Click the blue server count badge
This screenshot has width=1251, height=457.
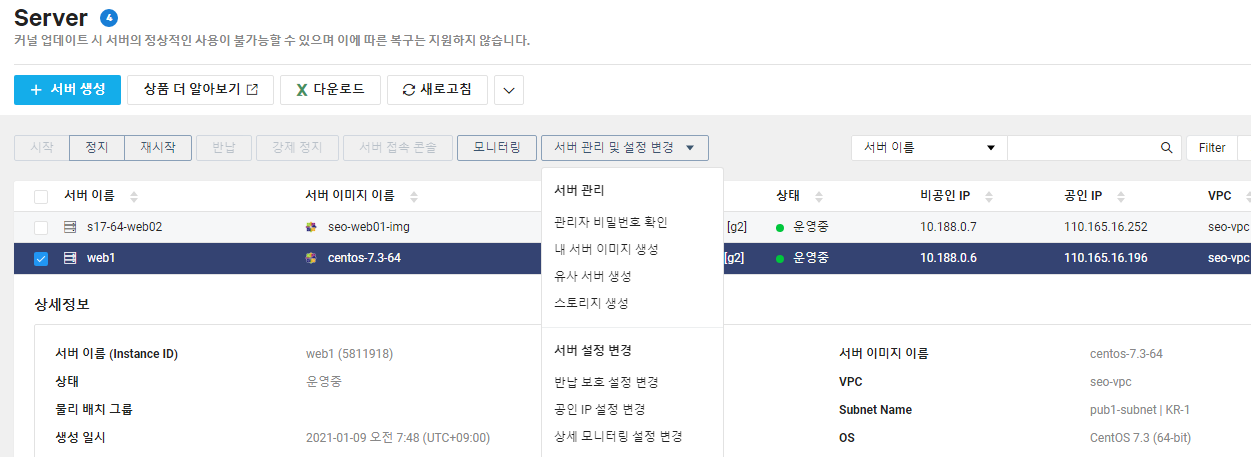pos(109,18)
